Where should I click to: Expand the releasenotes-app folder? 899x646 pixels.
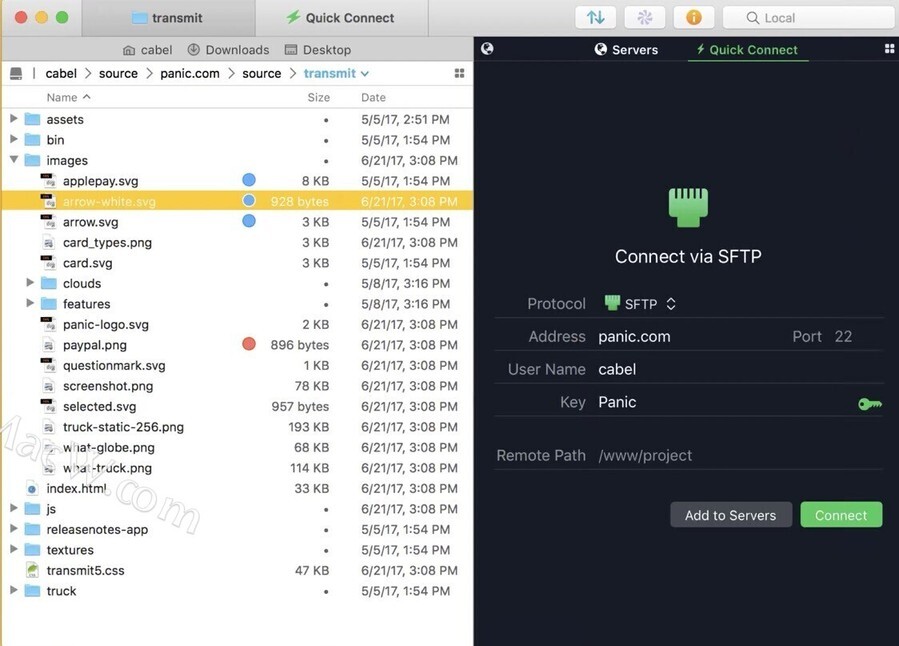click(x=14, y=528)
